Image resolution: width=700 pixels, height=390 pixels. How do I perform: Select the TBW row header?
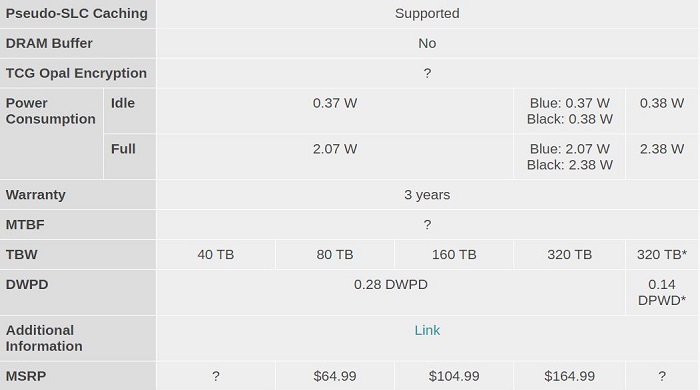click(78, 255)
